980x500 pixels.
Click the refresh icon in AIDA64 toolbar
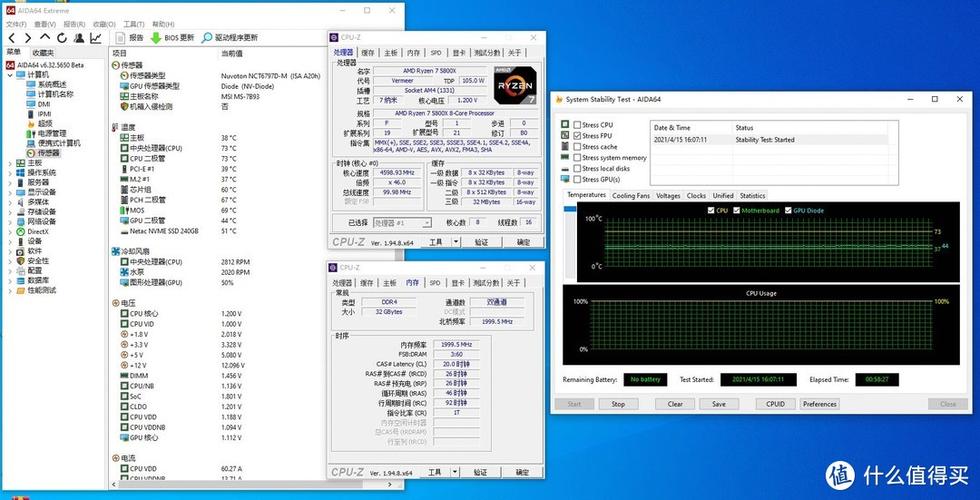click(62, 38)
